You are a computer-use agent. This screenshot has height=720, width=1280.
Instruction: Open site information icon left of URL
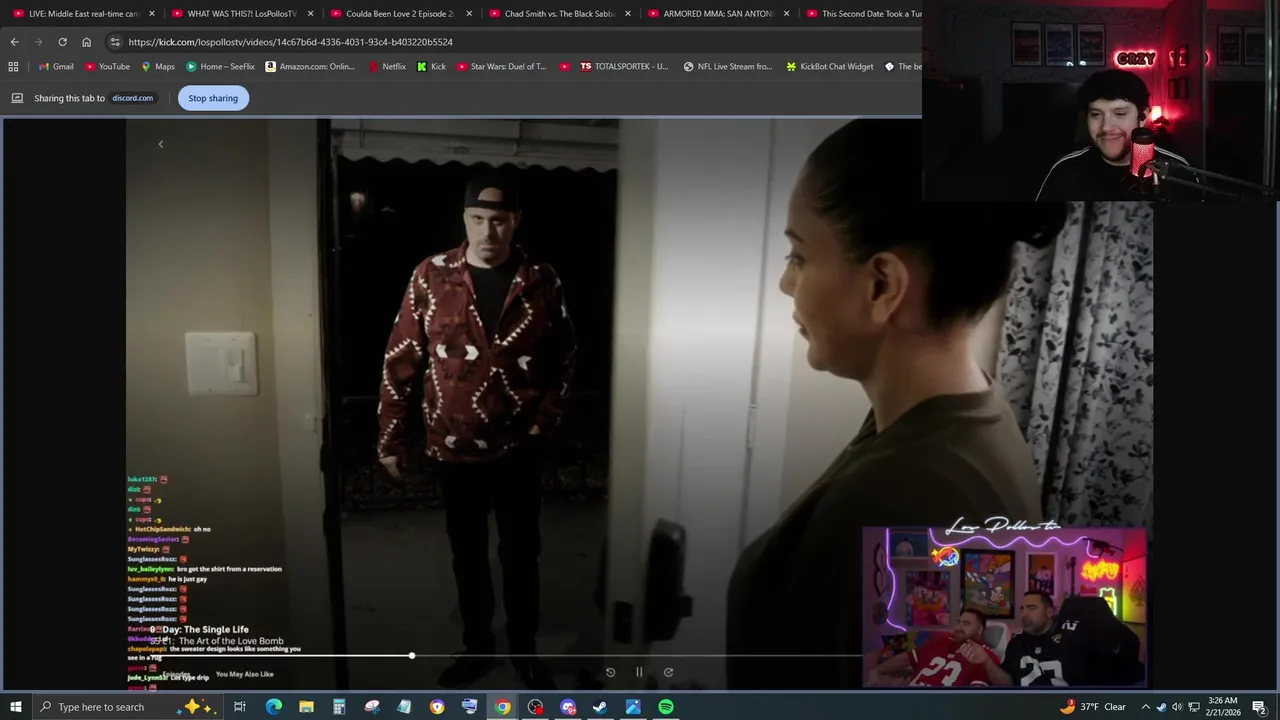[115, 42]
